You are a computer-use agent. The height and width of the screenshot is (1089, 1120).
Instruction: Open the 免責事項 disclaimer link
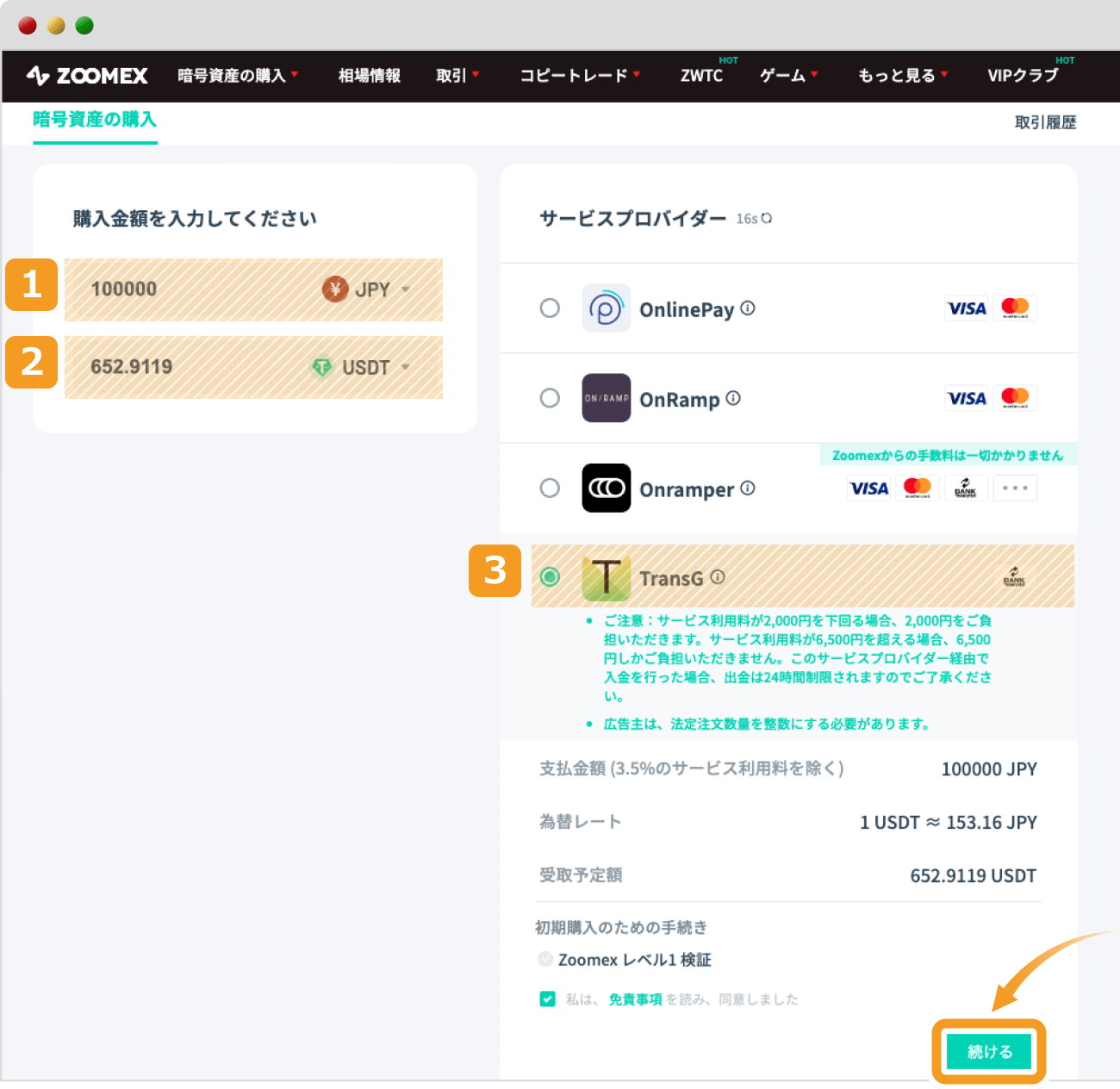635,999
